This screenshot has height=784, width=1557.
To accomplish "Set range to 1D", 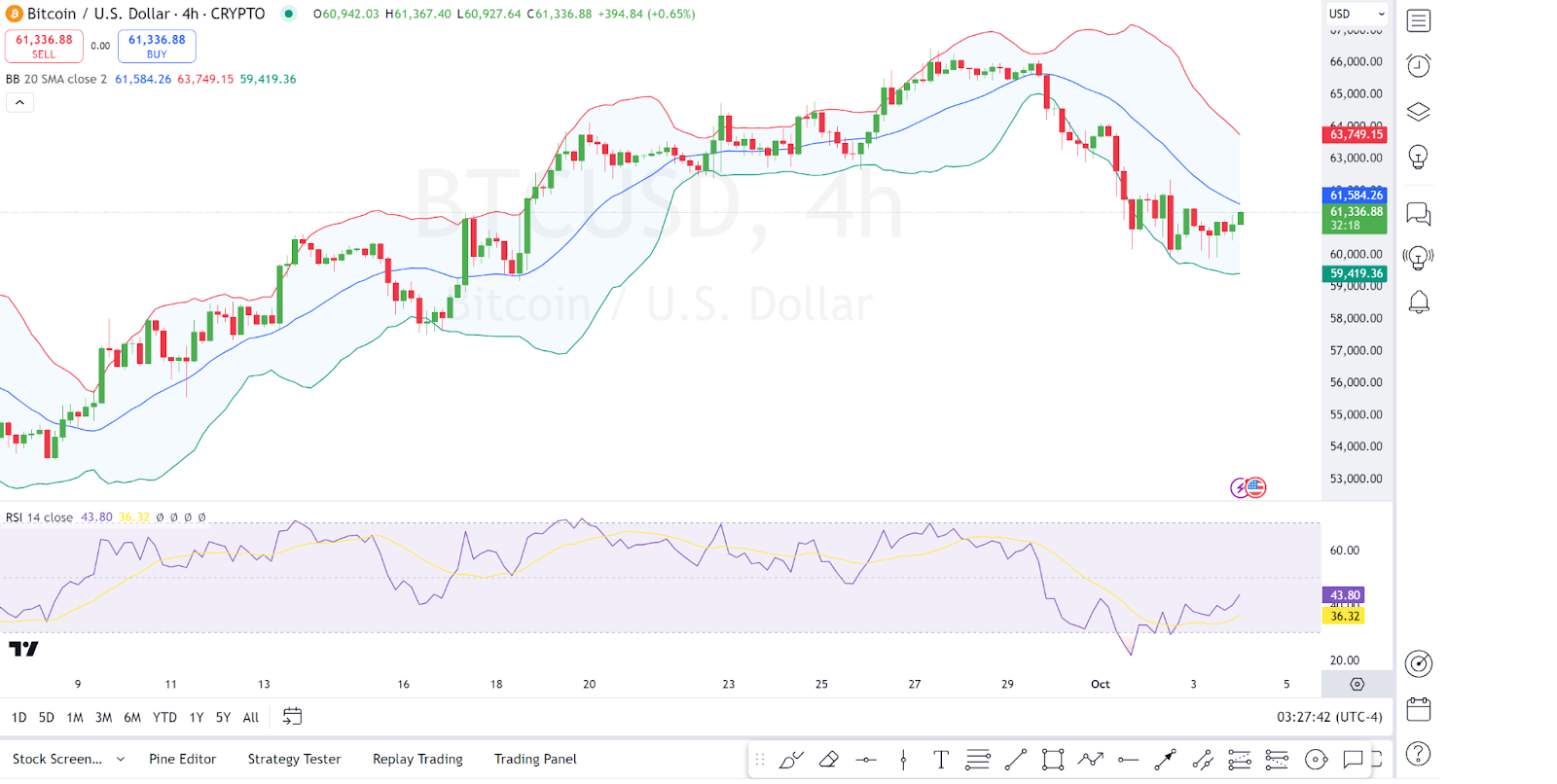I will (x=19, y=718).
